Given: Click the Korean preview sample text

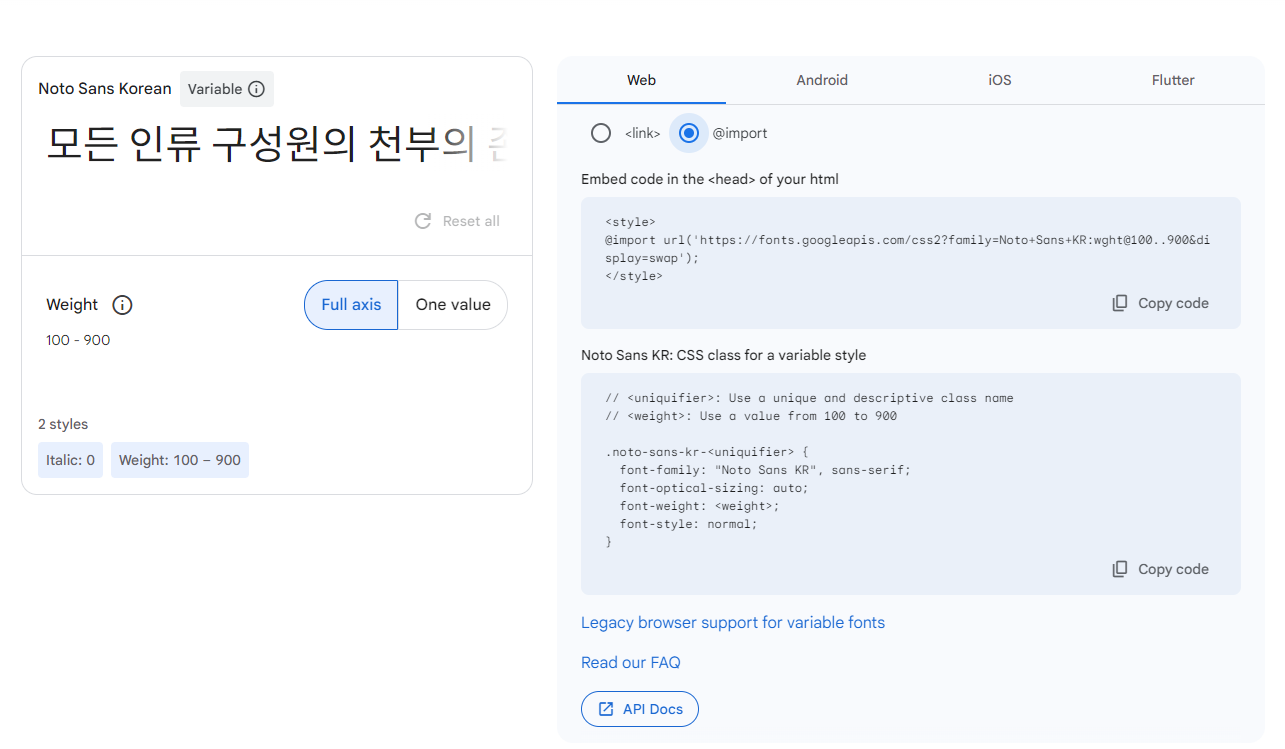Looking at the screenshot, I should pyautogui.click(x=277, y=145).
